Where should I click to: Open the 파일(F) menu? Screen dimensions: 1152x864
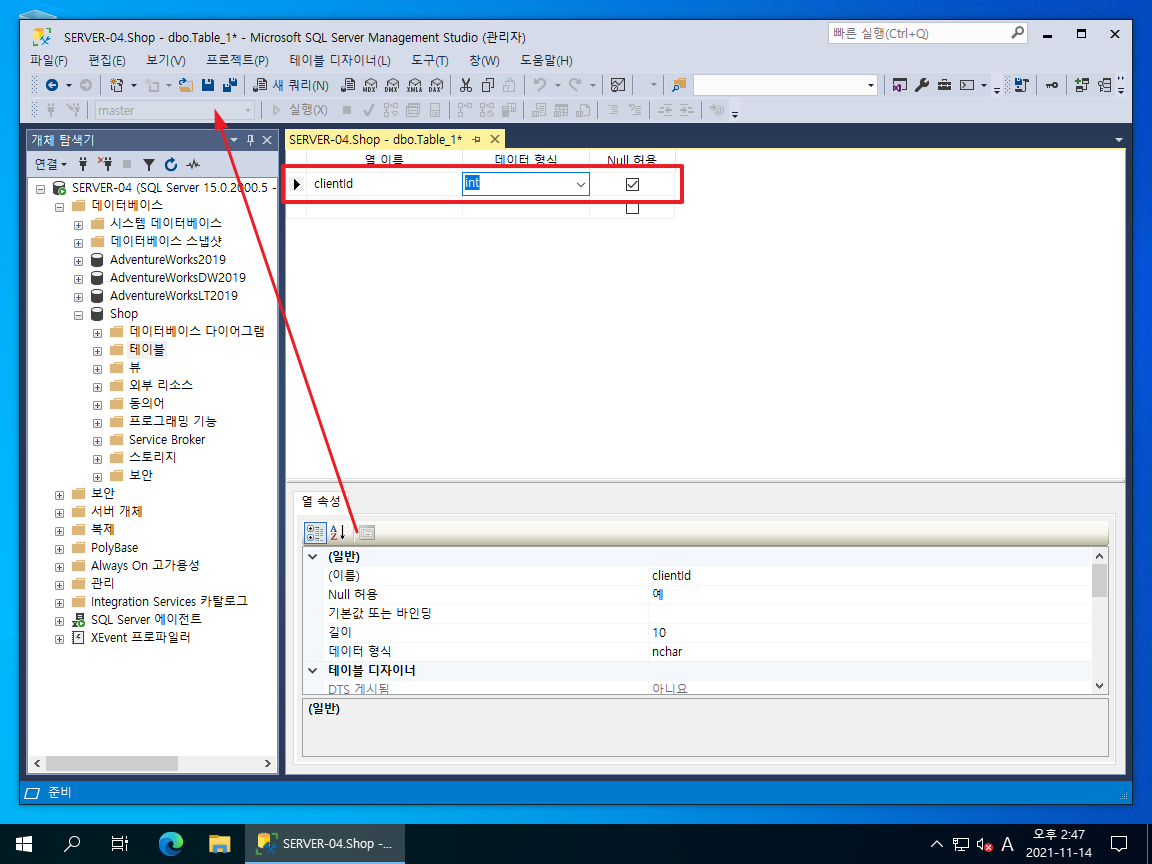(49, 60)
